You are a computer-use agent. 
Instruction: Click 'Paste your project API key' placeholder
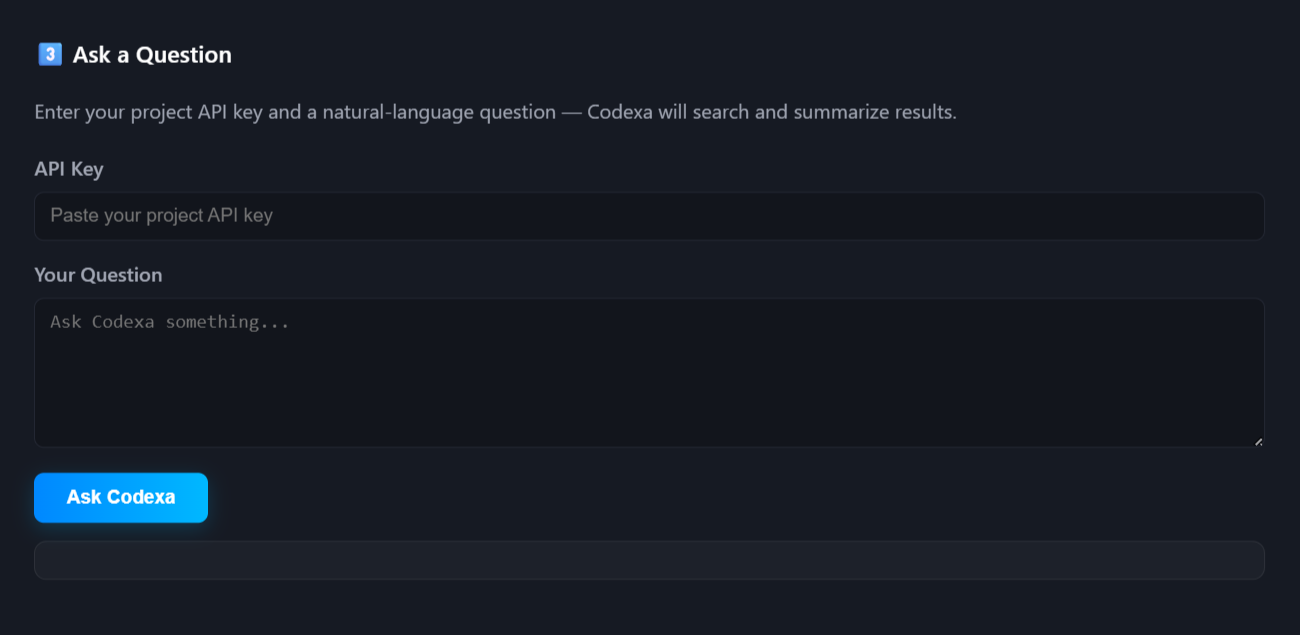(161, 216)
